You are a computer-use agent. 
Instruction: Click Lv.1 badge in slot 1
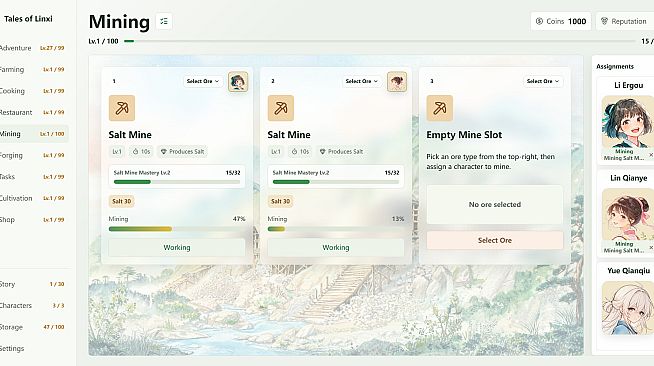[117, 152]
